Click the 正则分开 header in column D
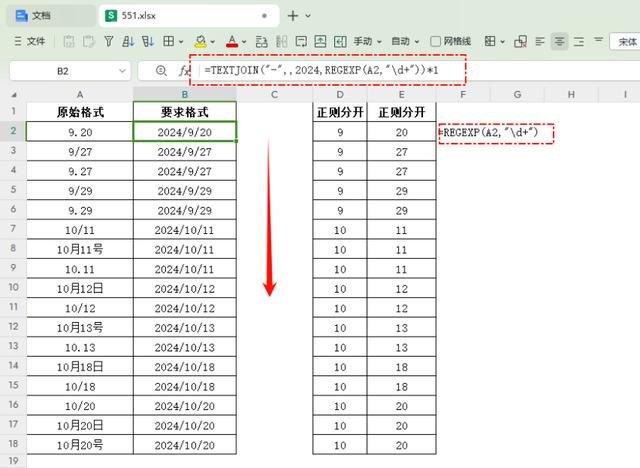 340,112
